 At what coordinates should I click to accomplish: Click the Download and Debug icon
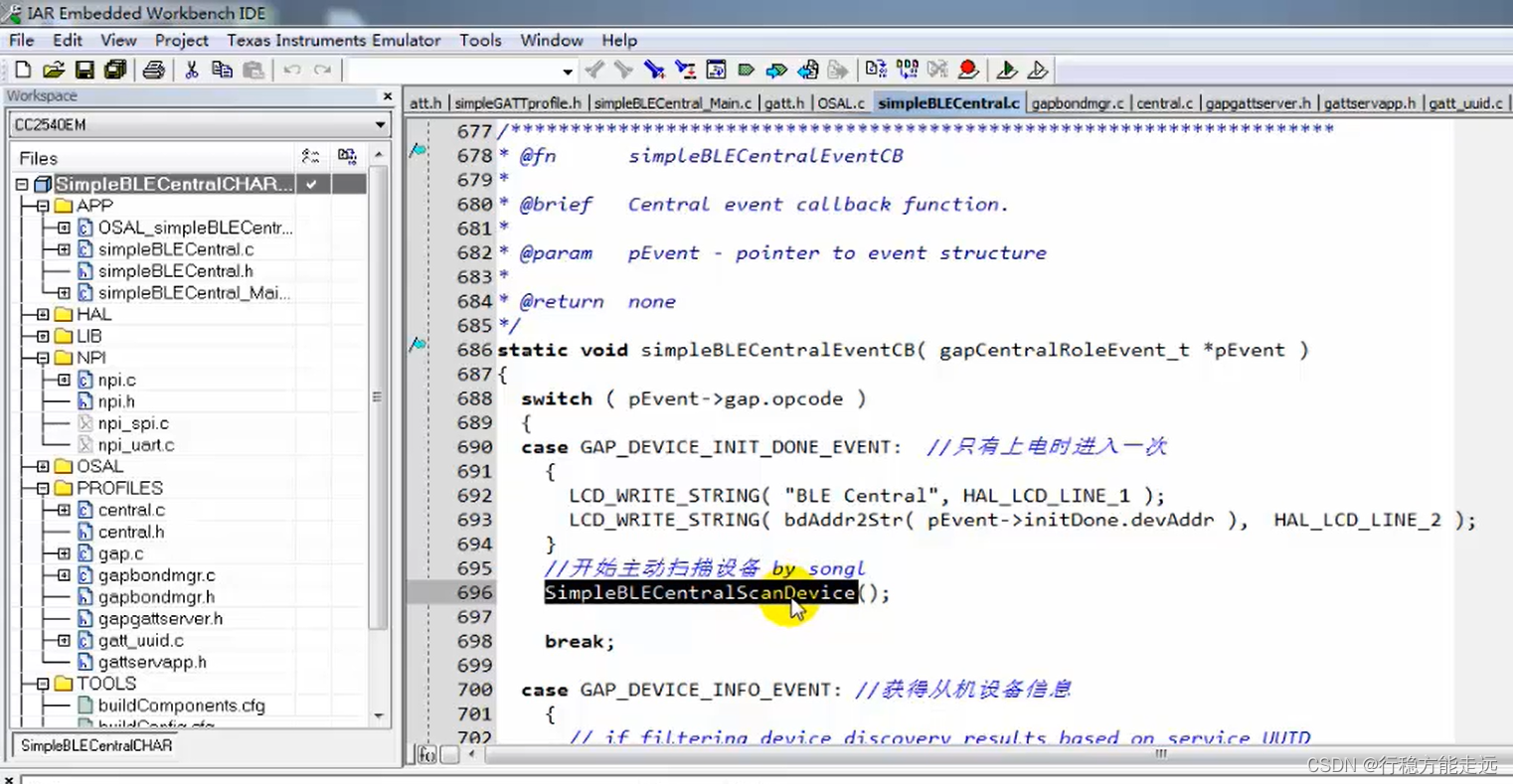(1006, 70)
